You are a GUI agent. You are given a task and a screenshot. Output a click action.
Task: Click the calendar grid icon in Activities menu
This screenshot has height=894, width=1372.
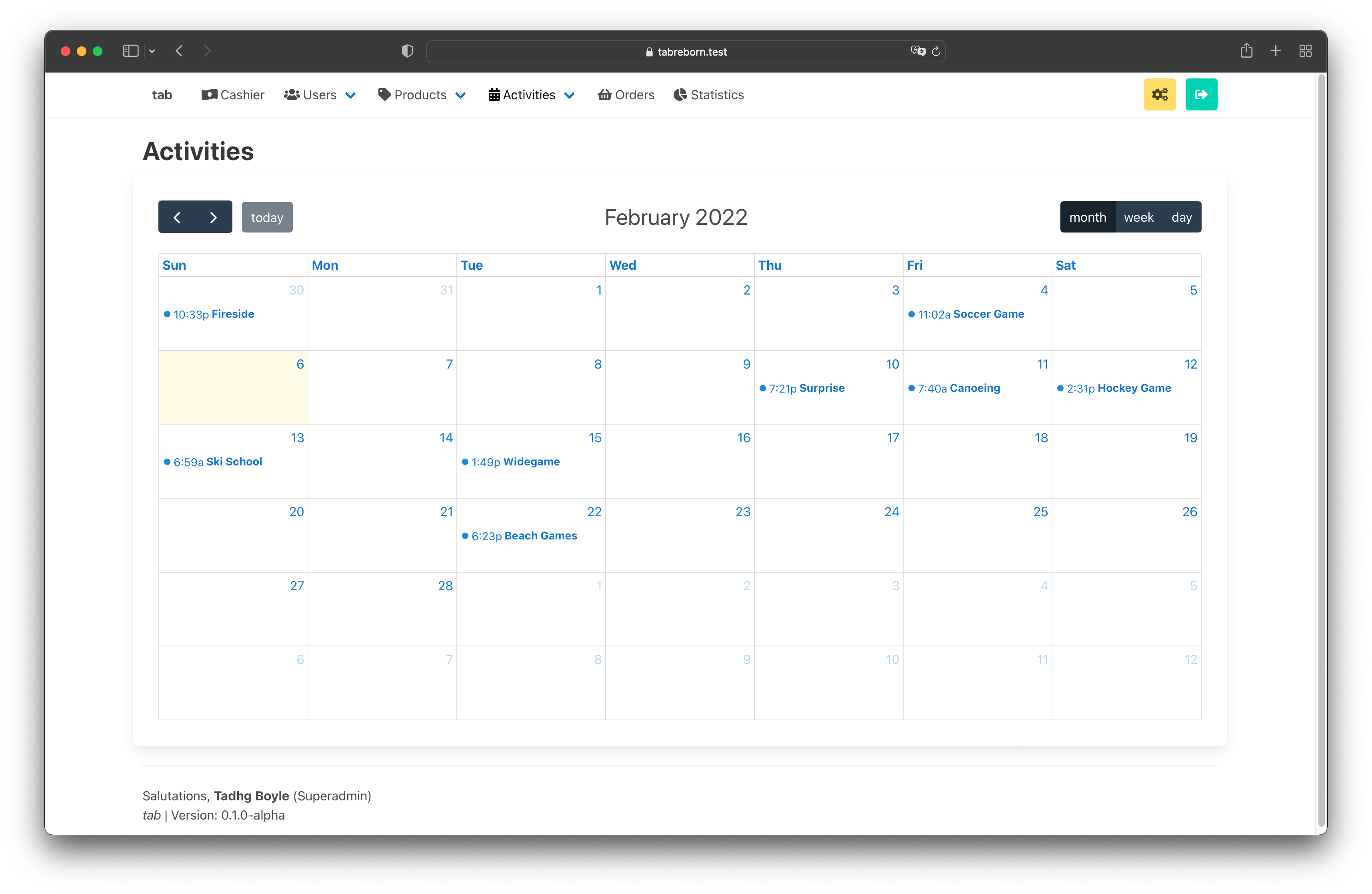[495, 94]
